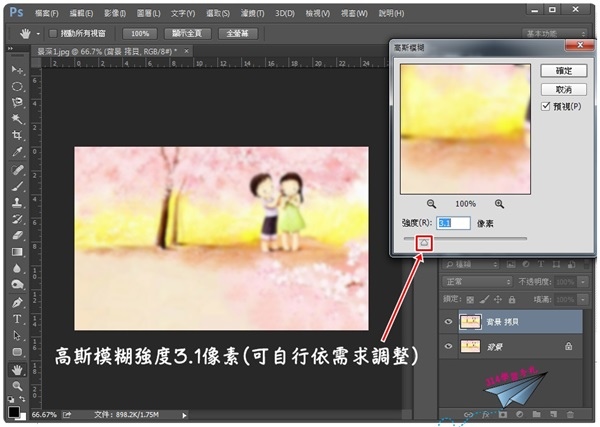
Task: Select the Magic Wand tool
Action: 17,119
